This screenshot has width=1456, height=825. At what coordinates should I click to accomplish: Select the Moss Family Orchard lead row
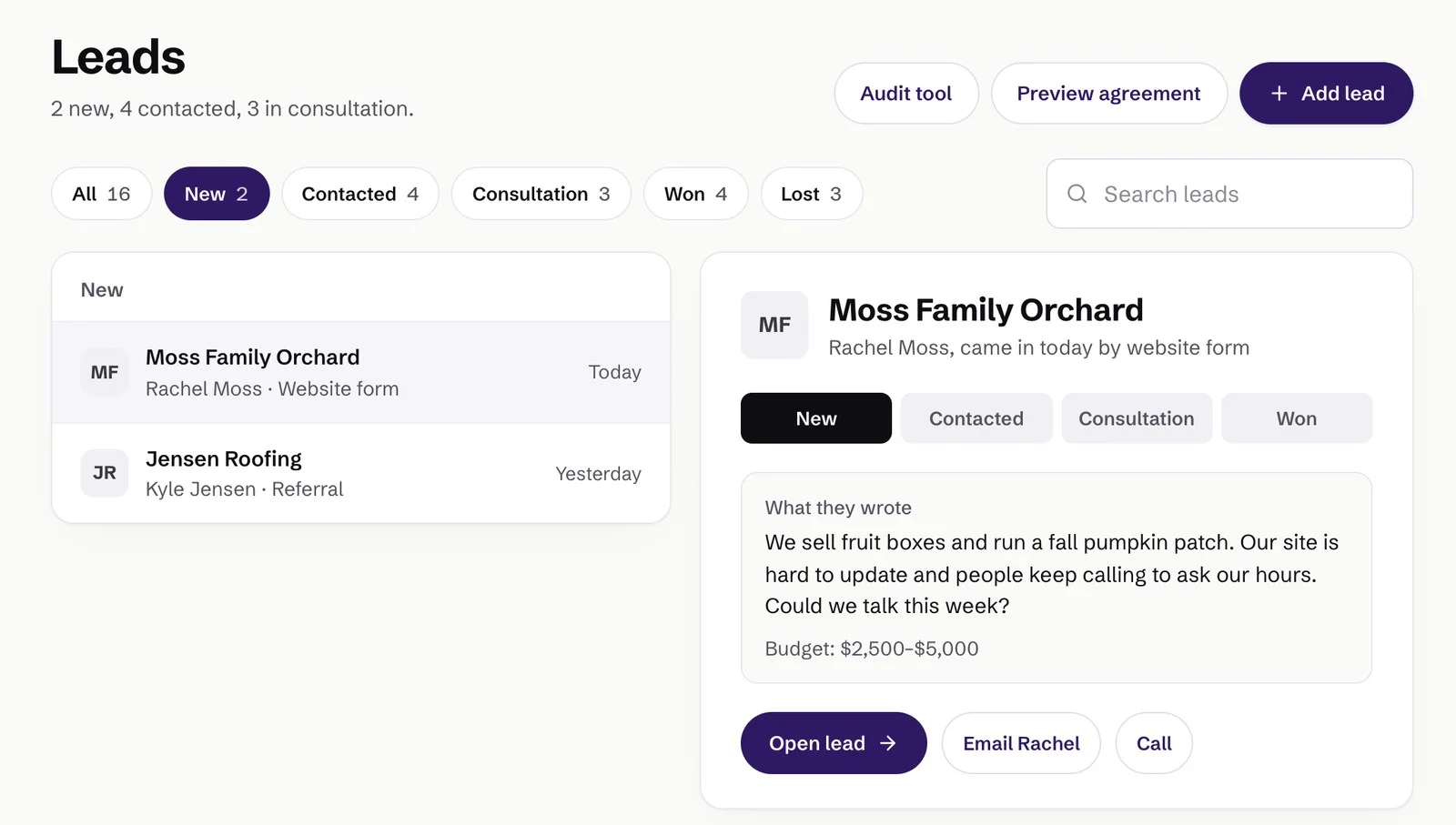click(x=361, y=372)
